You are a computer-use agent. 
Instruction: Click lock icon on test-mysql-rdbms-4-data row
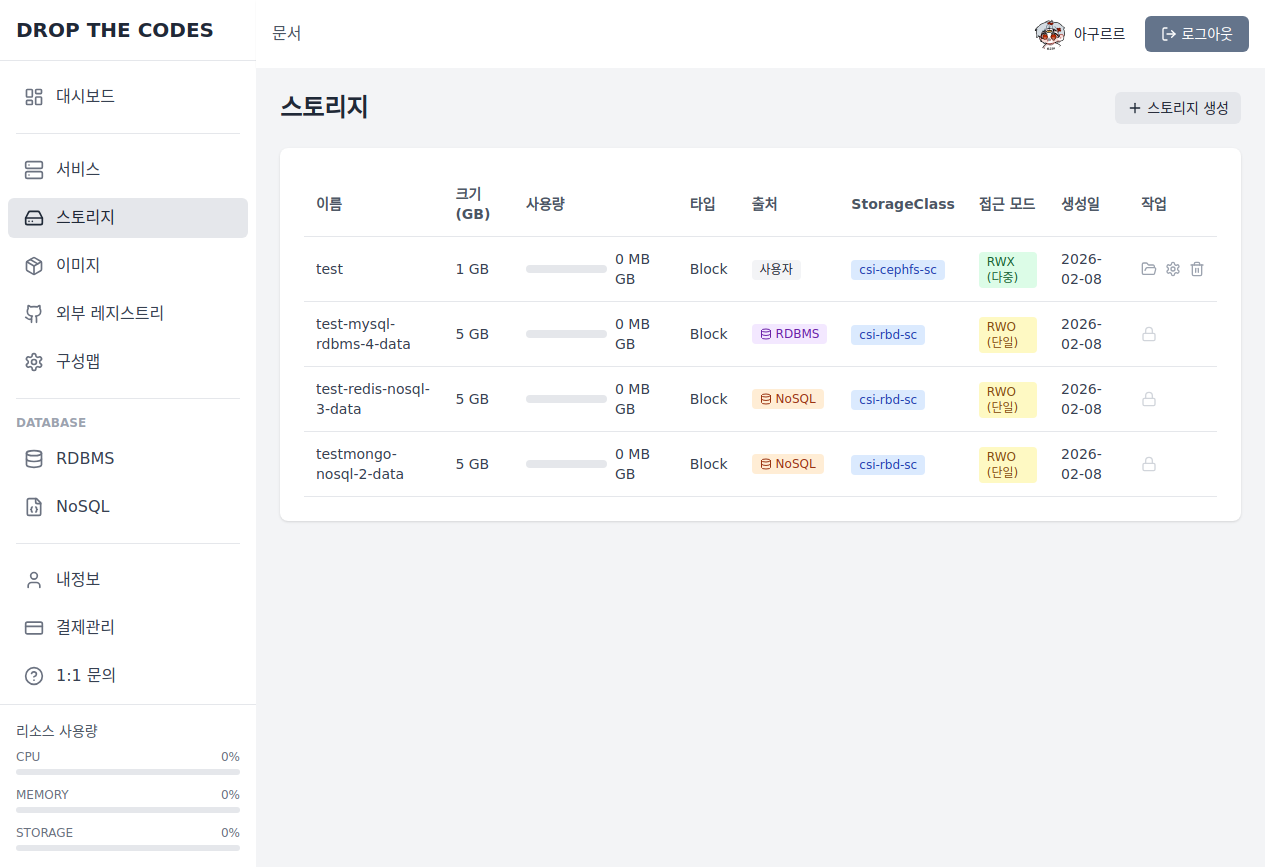1149,334
